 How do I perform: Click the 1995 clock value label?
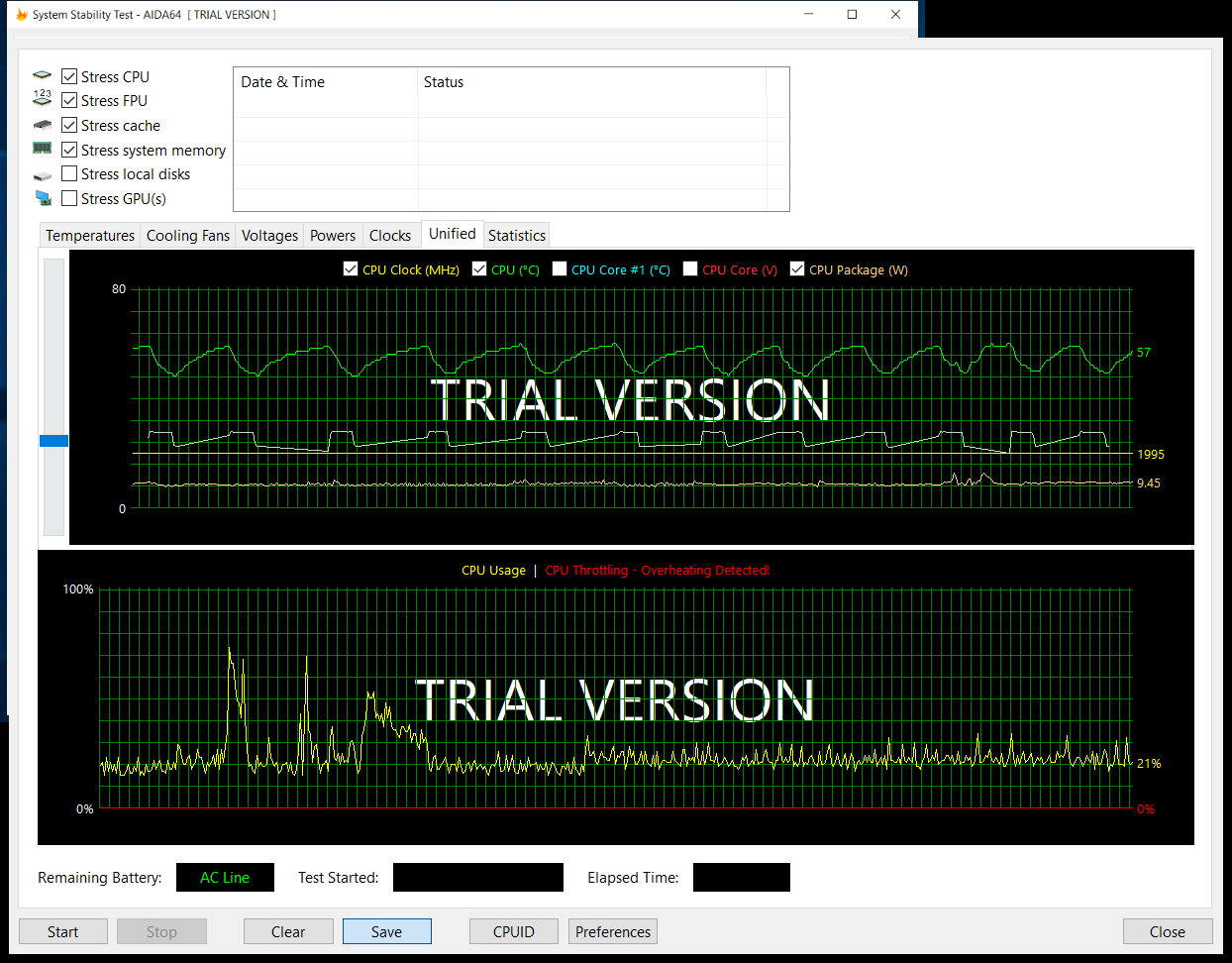(1151, 455)
